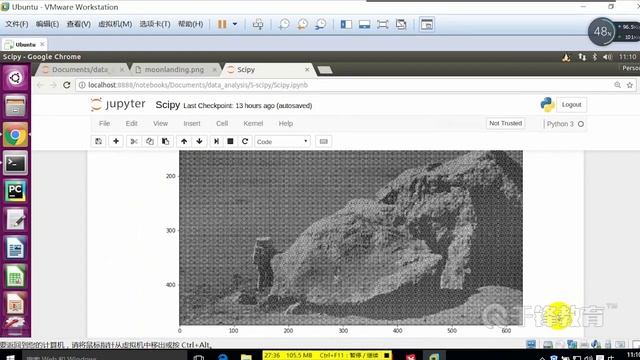Open VMware 查看(V) menu
Image resolution: width=640 pixels, height=360 pixels.
pos(79,24)
